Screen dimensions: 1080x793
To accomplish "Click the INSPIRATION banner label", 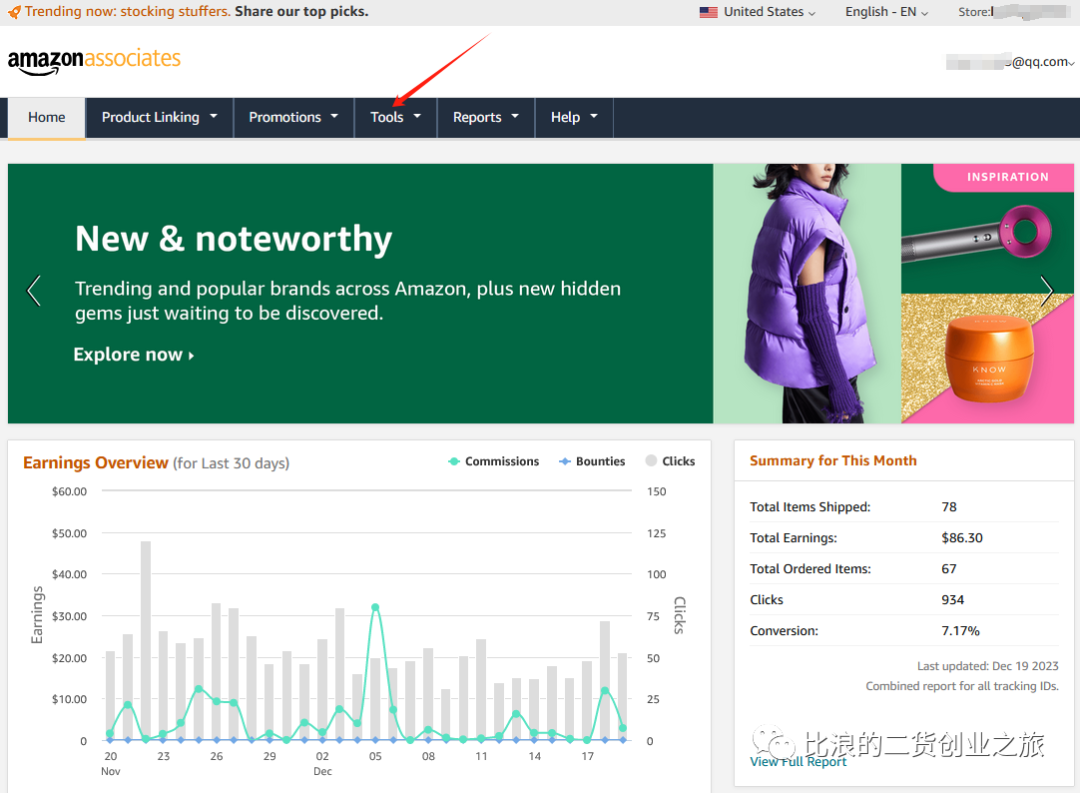I will click(x=1007, y=177).
